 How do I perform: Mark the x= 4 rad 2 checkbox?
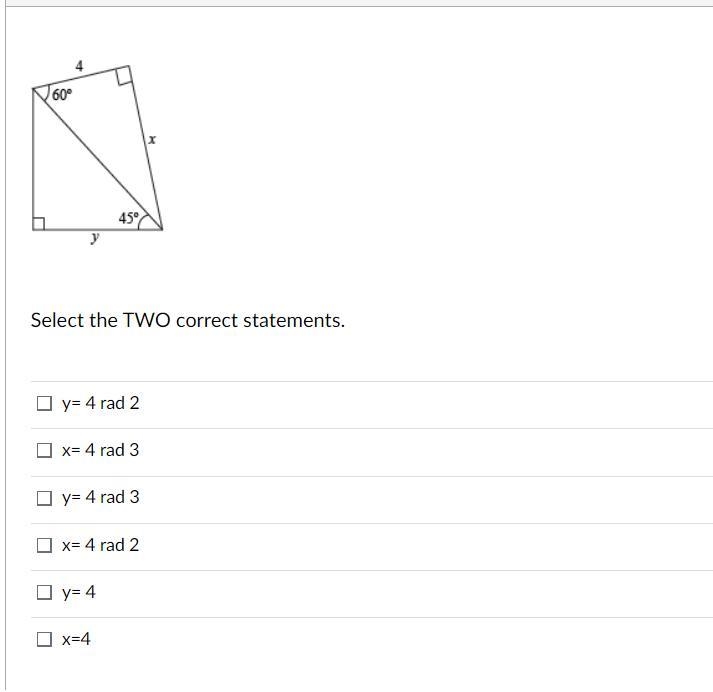44,545
